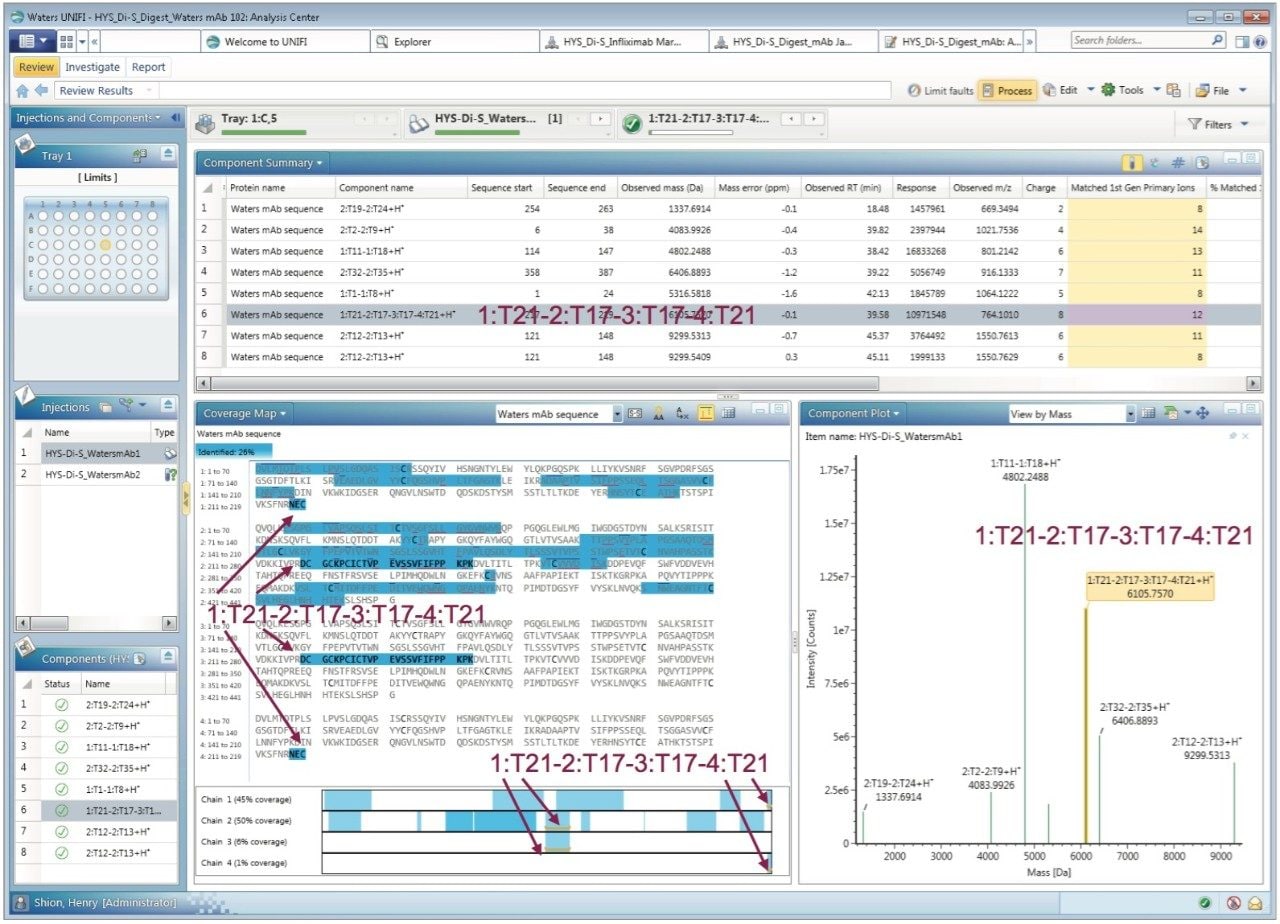Click the Help icon beside Search folders

1260,41
